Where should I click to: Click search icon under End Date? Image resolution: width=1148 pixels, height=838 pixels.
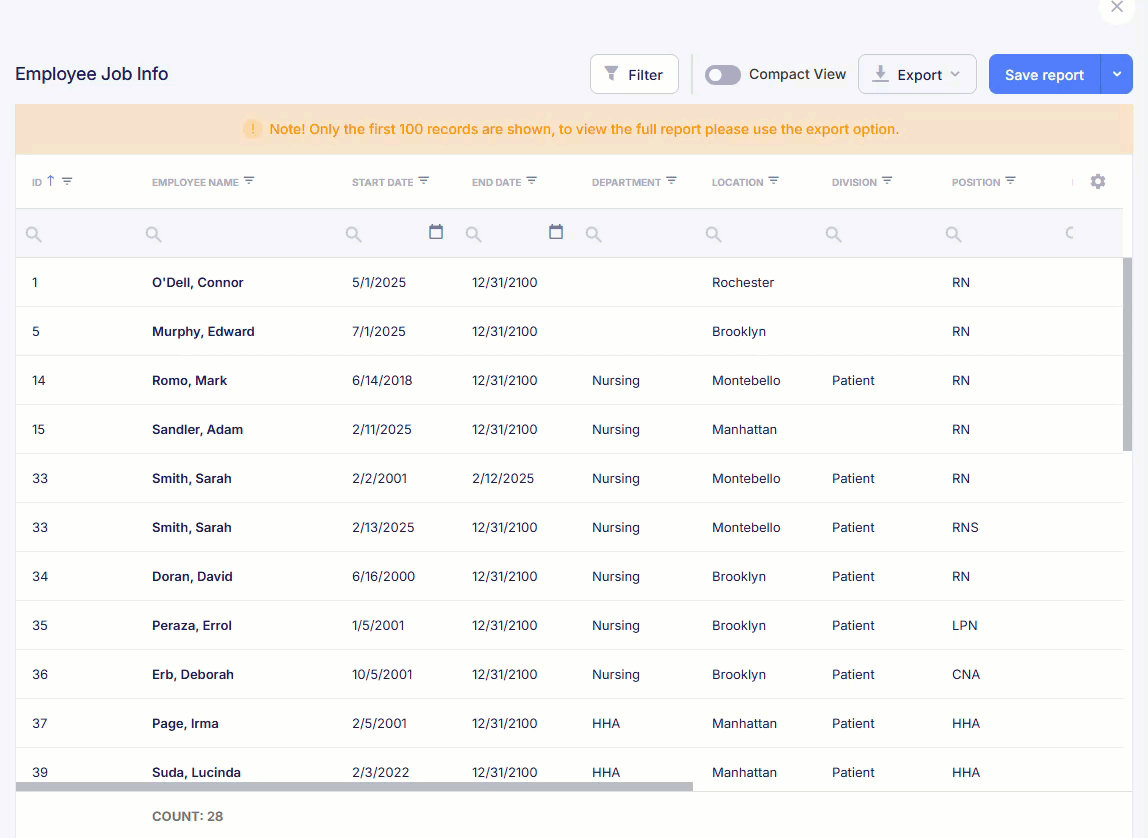click(x=474, y=234)
